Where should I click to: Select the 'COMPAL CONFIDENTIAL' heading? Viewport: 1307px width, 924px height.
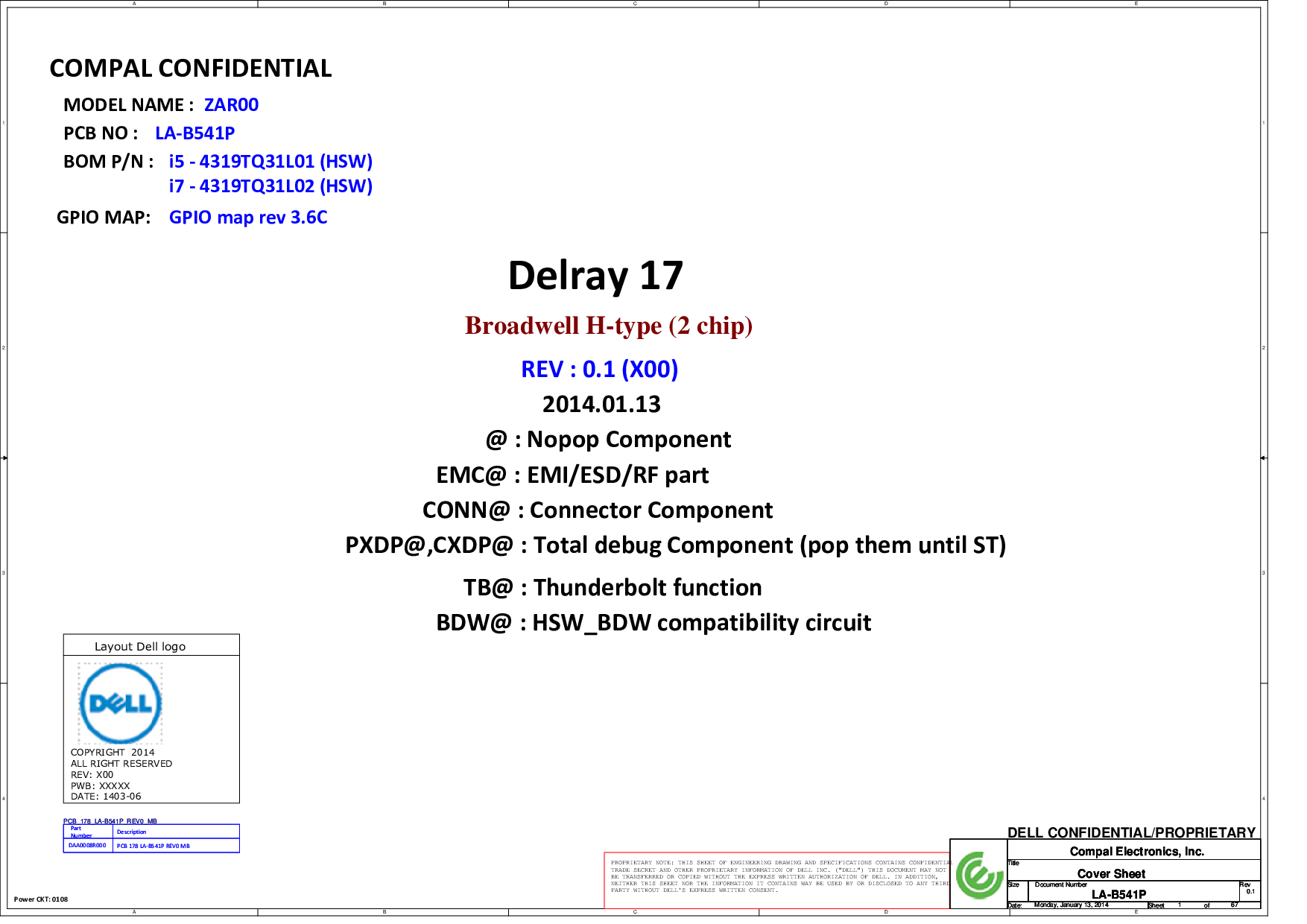click(191, 69)
